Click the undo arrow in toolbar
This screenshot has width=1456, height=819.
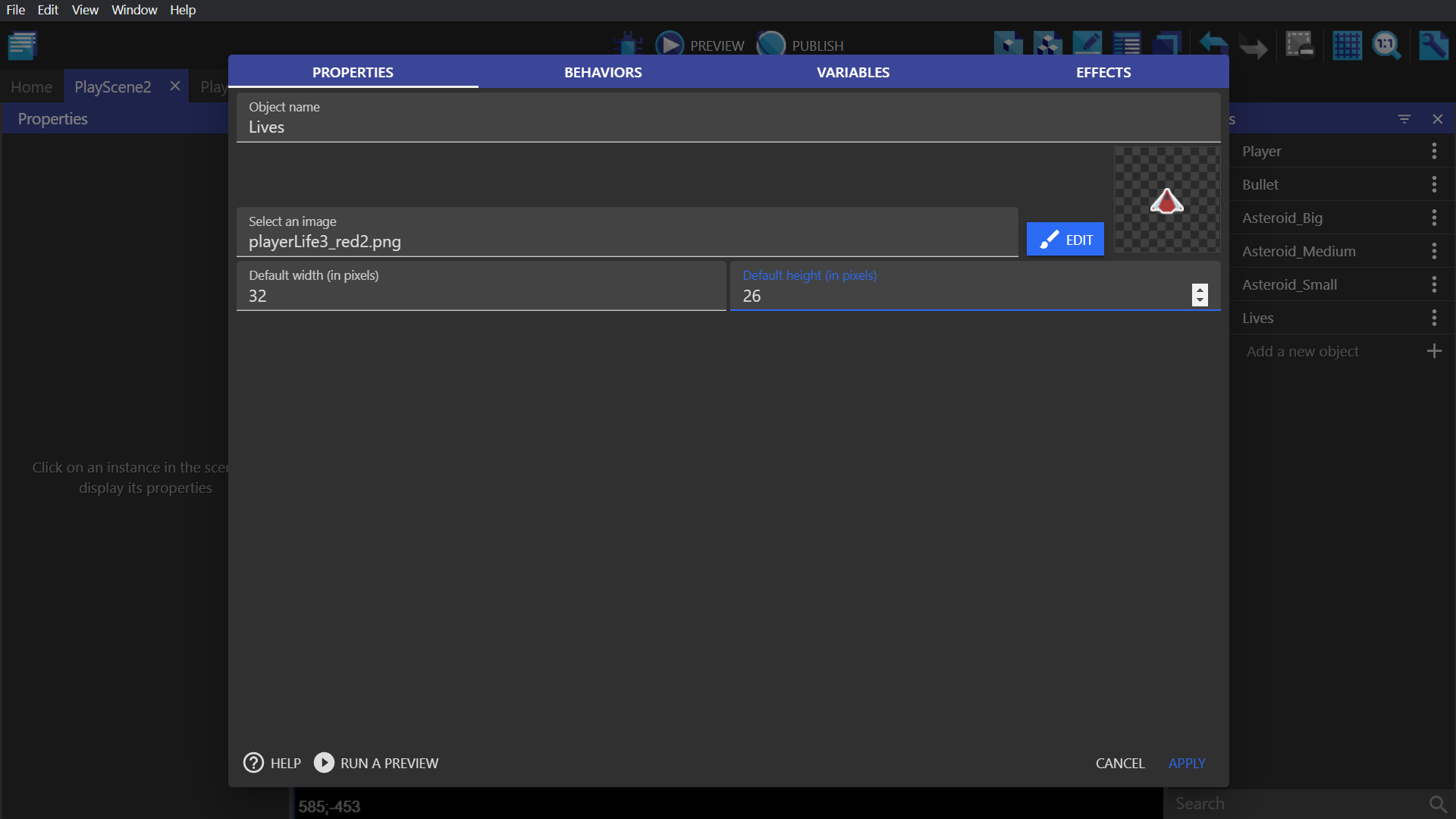[x=1213, y=45]
